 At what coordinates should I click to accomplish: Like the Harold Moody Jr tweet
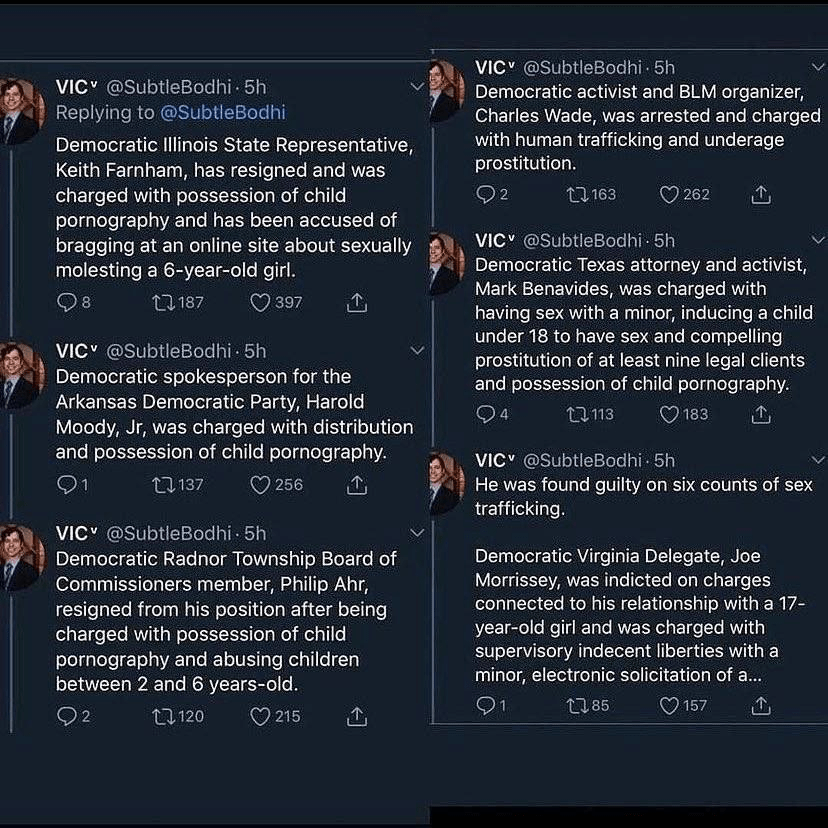261,485
